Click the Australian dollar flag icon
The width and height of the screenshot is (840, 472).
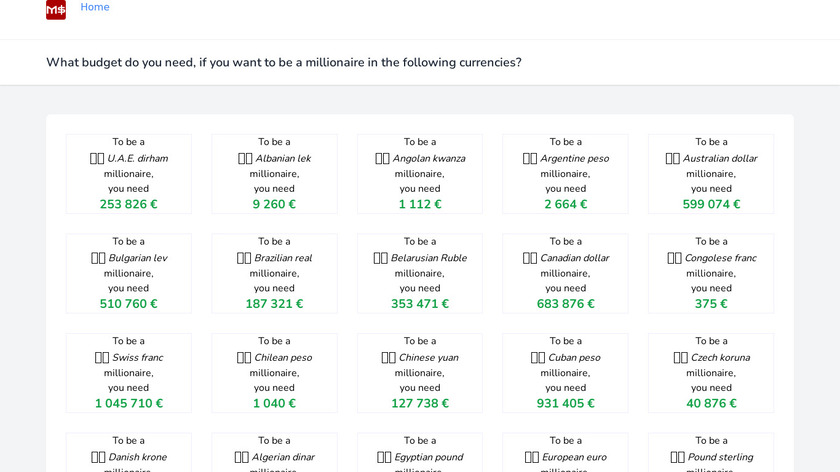pyautogui.click(x=672, y=158)
